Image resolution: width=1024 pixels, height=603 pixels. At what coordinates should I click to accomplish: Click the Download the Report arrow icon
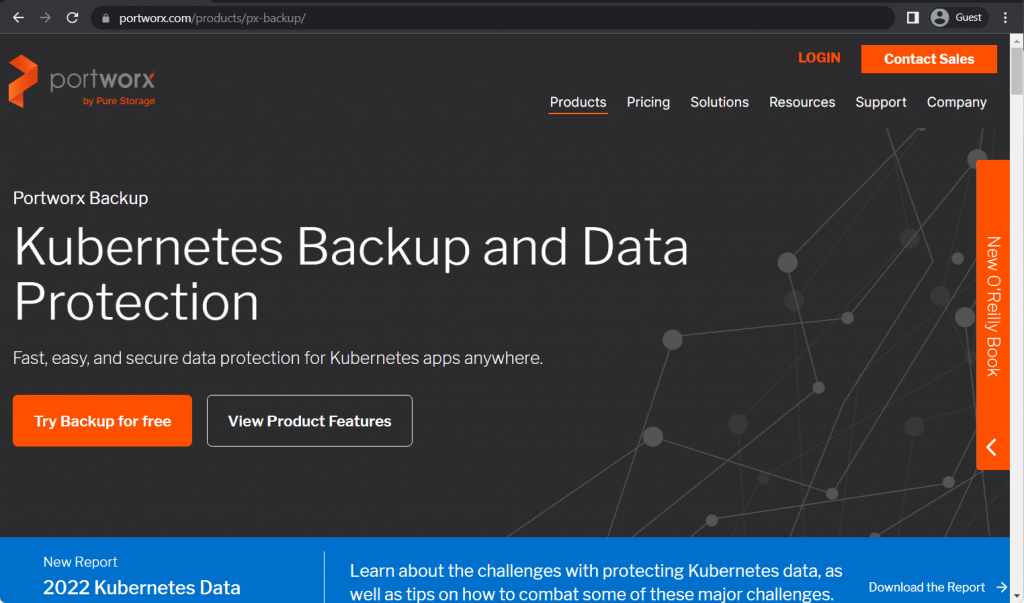point(1002,587)
